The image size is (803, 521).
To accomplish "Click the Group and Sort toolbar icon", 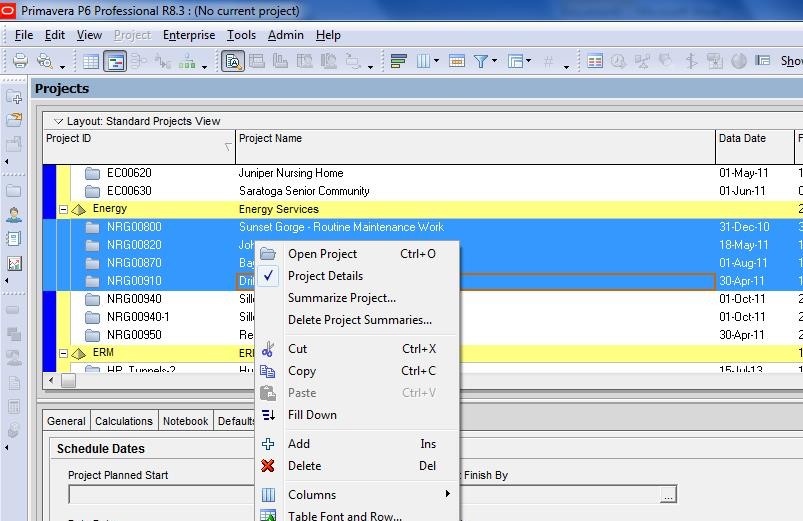I will coord(515,61).
